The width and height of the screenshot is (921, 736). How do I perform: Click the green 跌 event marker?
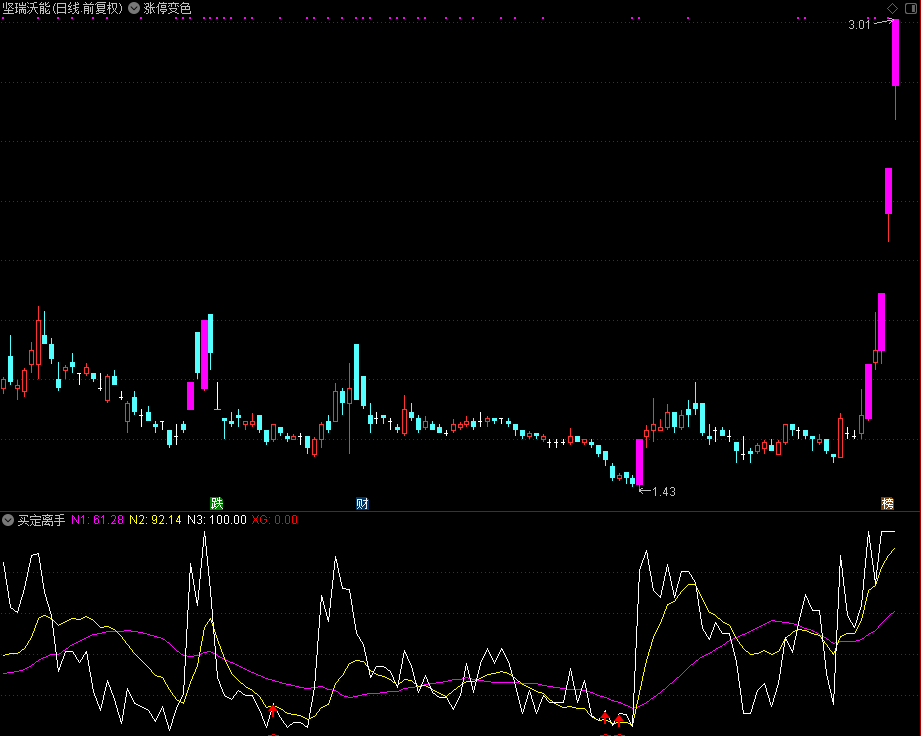[x=217, y=503]
